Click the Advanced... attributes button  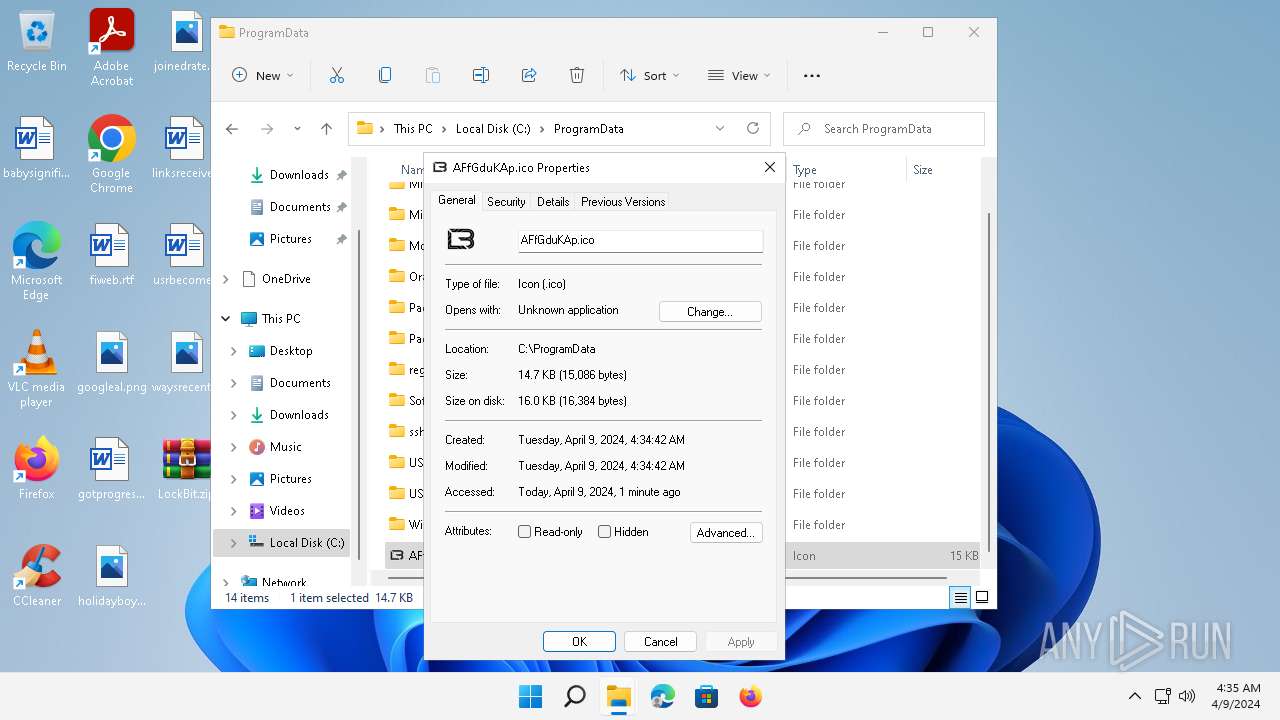pyautogui.click(x=726, y=533)
